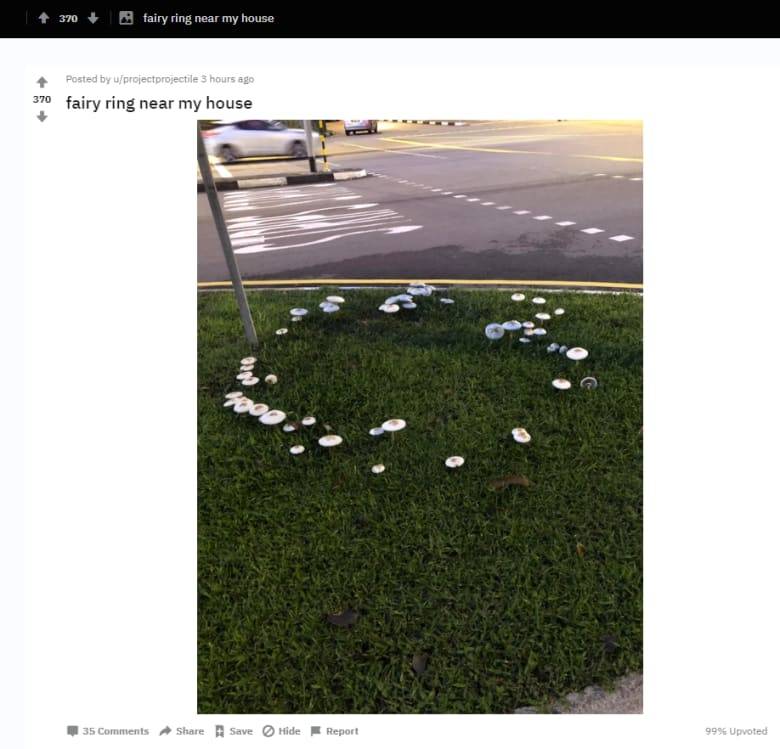Downvote the post below the 370 score

pyautogui.click(x=42, y=116)
